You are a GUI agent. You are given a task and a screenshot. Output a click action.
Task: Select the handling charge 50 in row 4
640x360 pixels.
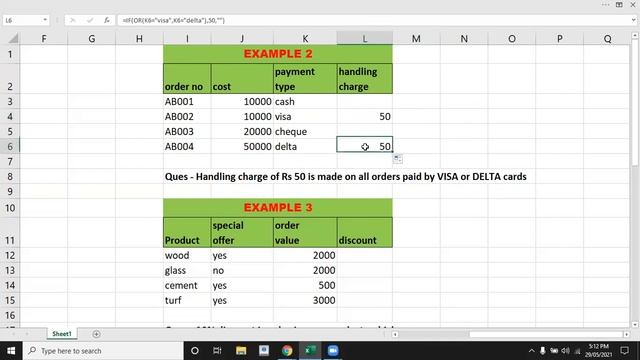[364, 117]
